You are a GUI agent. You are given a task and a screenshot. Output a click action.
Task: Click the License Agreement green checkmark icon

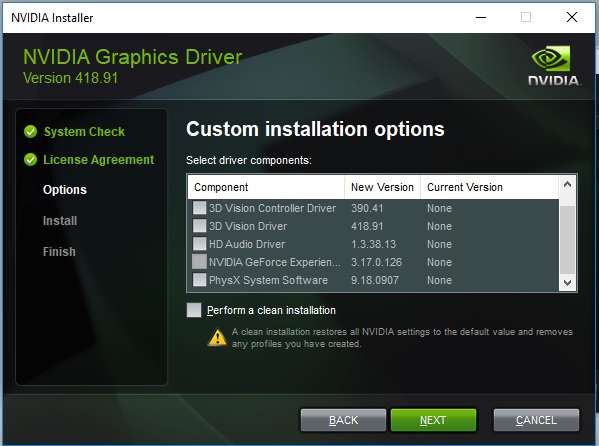[31, 160]
